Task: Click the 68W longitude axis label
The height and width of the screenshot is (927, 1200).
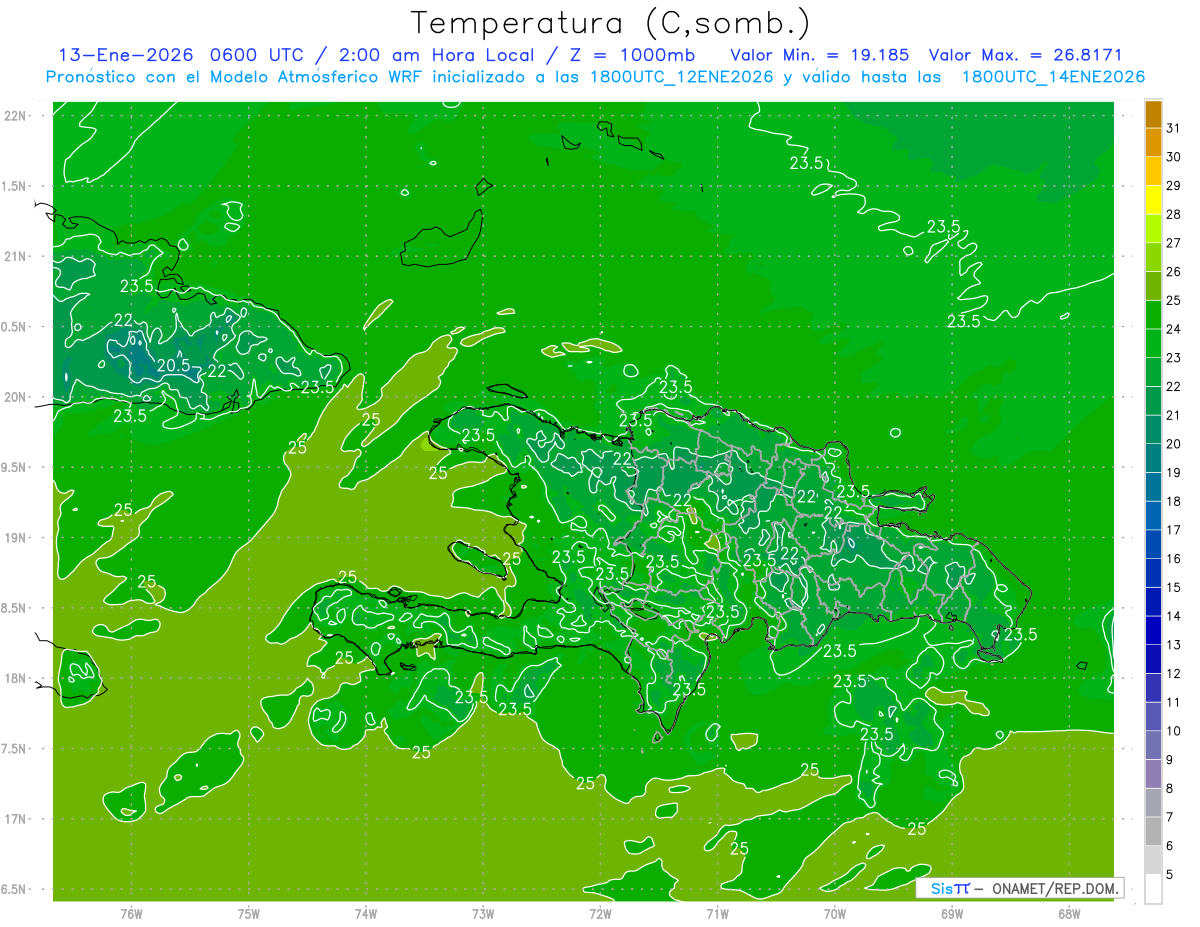Action: click(1069, 913)
